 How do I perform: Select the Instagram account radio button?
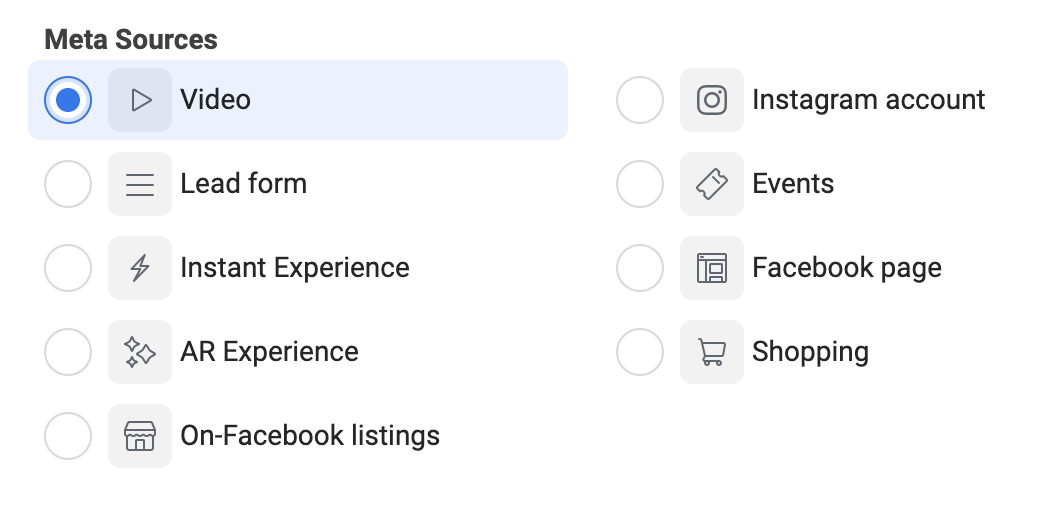[640, 100]
